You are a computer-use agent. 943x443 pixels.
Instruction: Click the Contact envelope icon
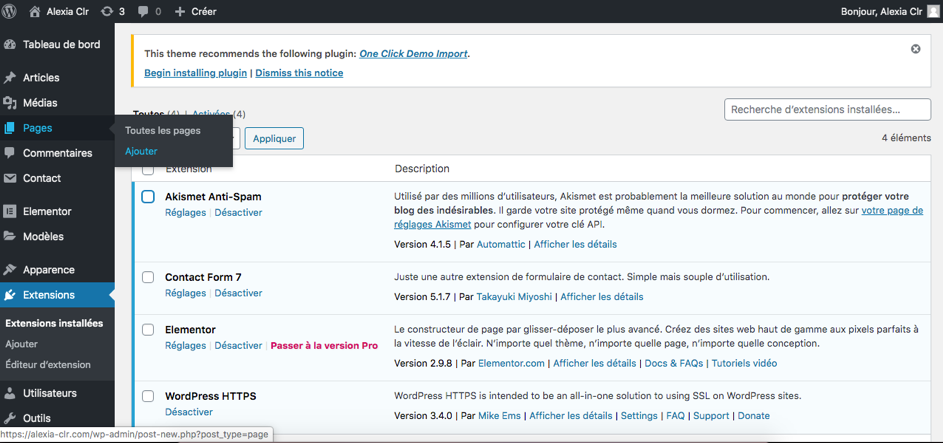pyautogui.click(x=10, y=178)
